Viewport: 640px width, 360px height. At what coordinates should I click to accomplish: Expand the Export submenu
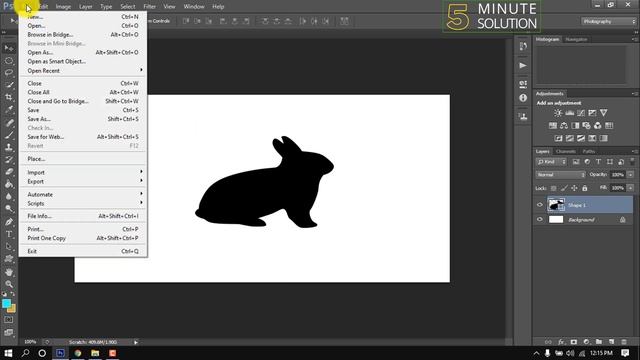[x=83, y=181]
